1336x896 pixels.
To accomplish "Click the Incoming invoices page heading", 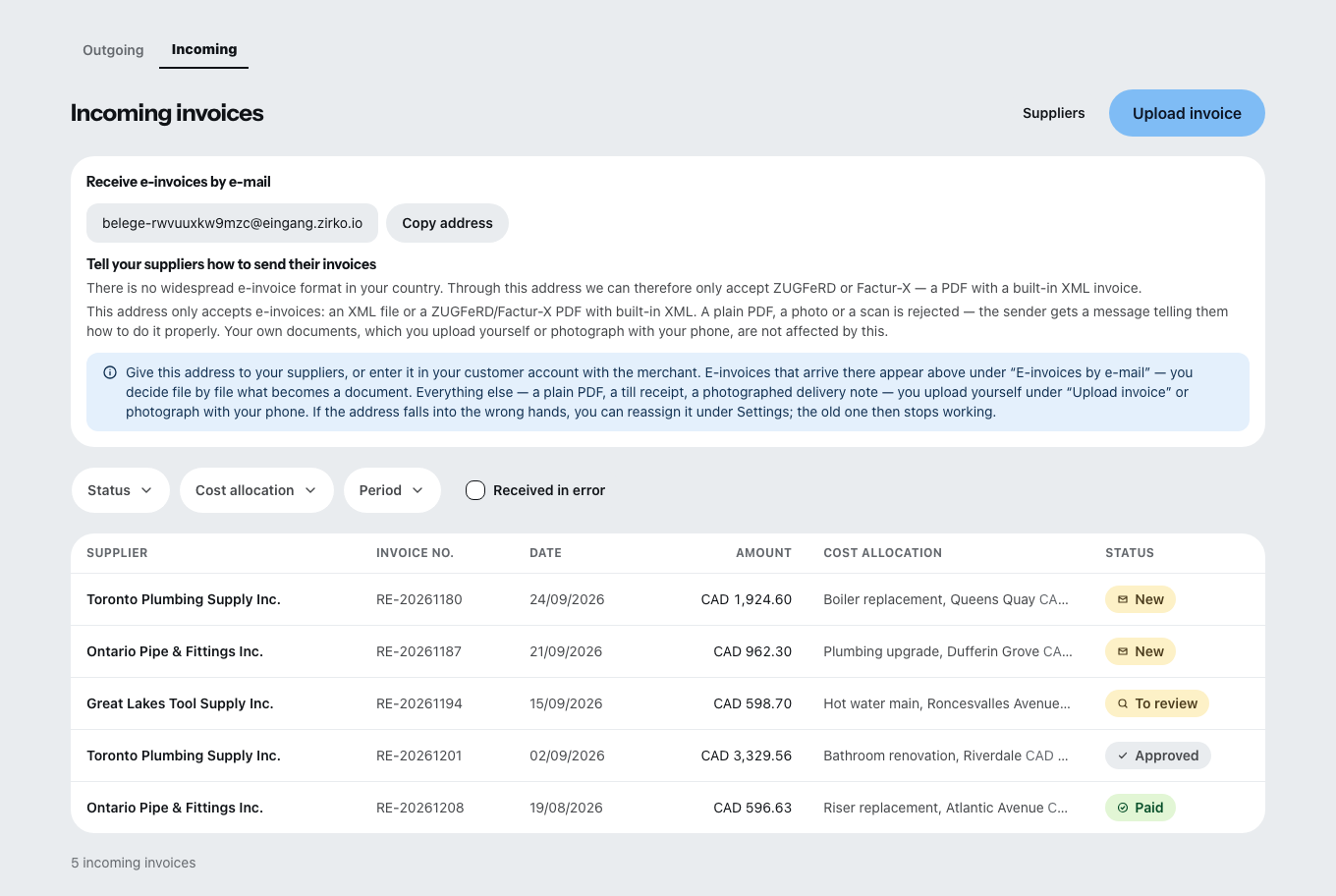I will (x=167, y=113).
